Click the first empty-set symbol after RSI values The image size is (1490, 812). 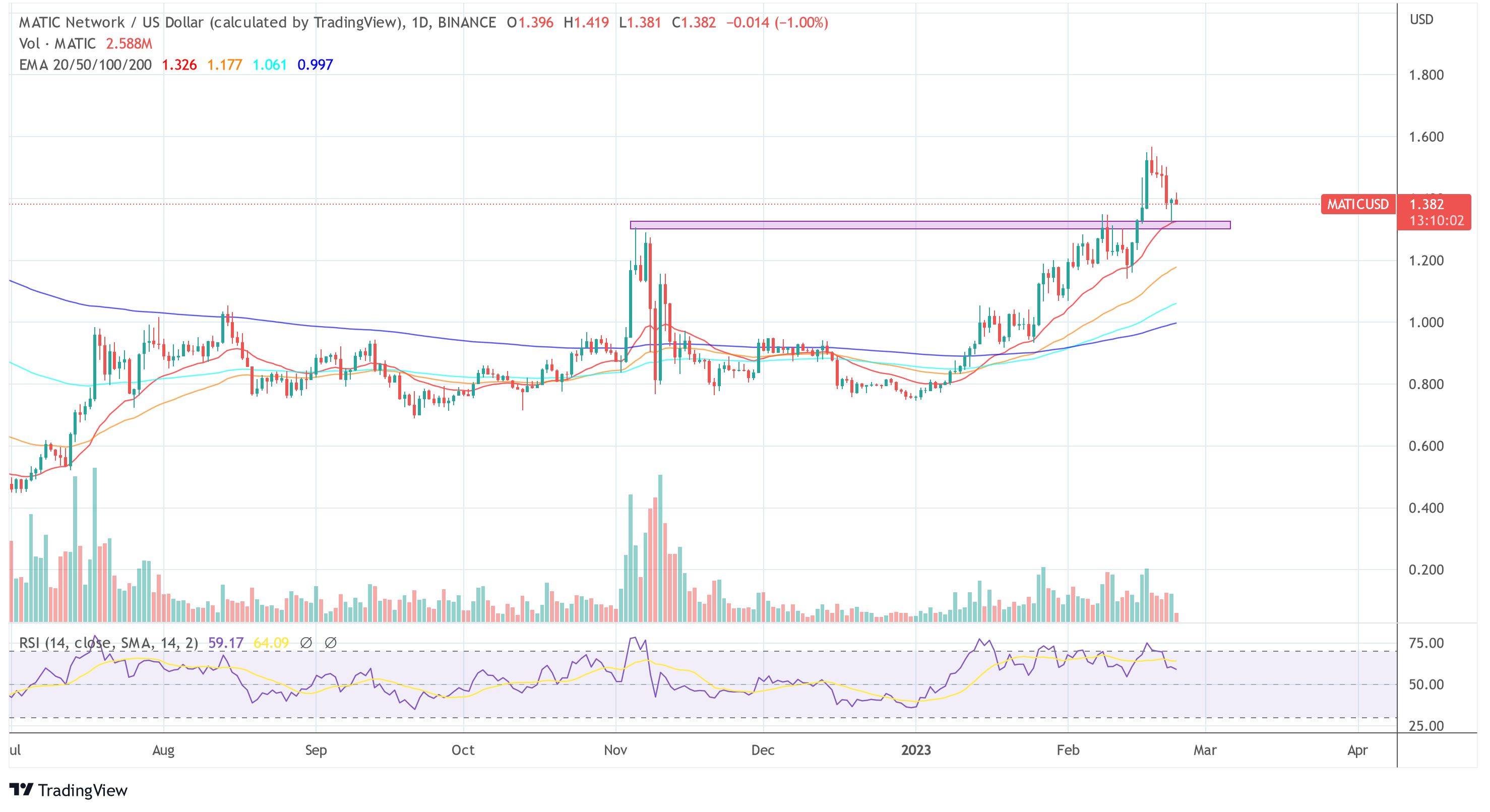coord(306,643)
